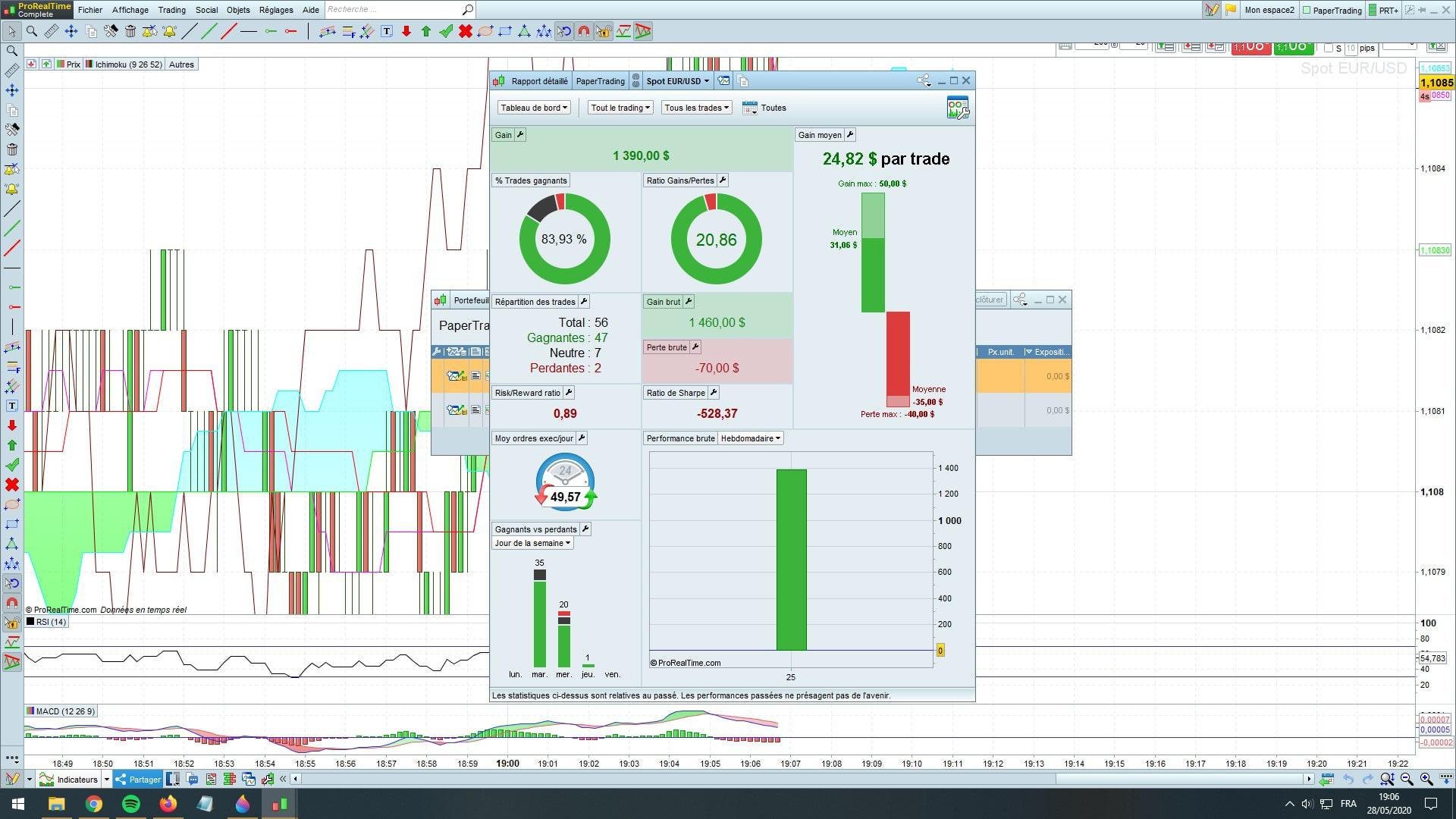Expand the Hebdomadaire period dropdown
Viewport: 1456px width, 819px height.
click(750, 438)
